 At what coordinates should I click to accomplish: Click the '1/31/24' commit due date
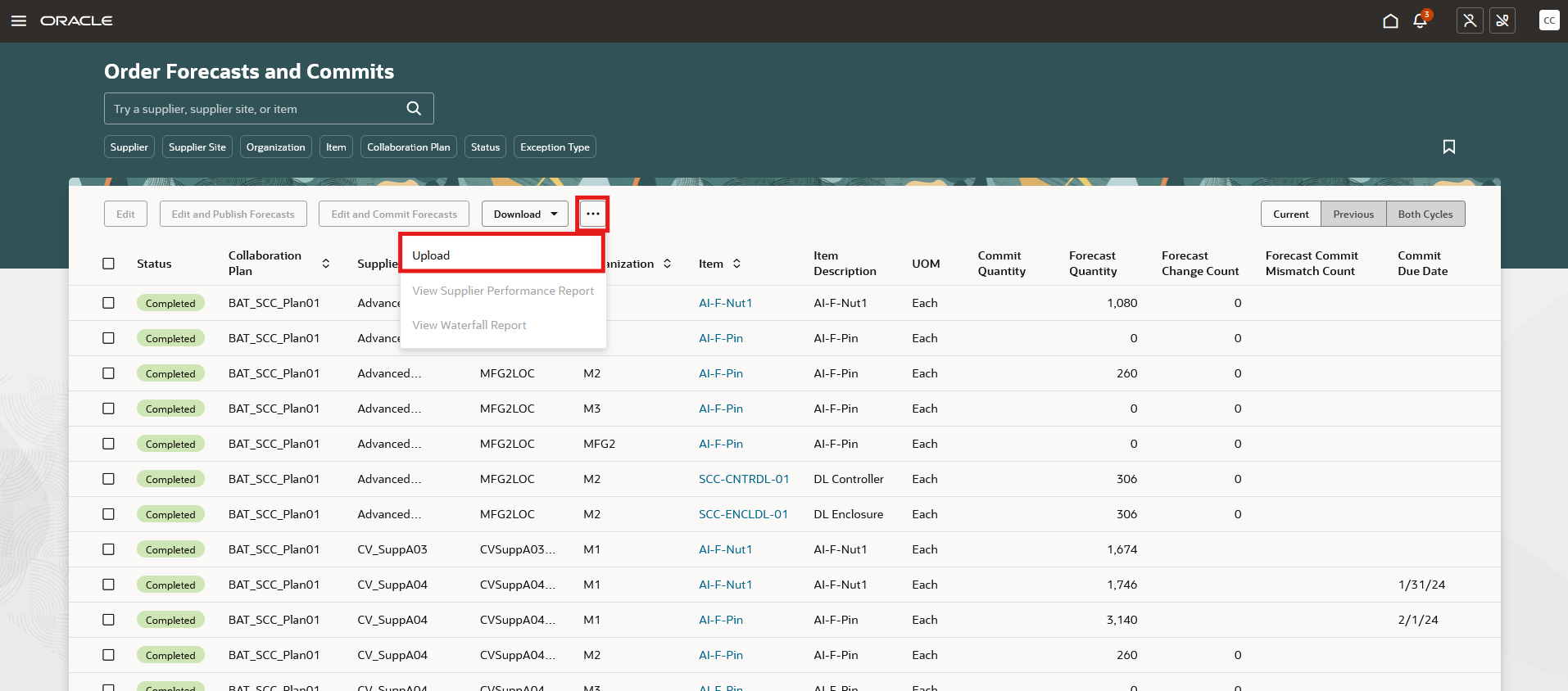(1421, 585)
